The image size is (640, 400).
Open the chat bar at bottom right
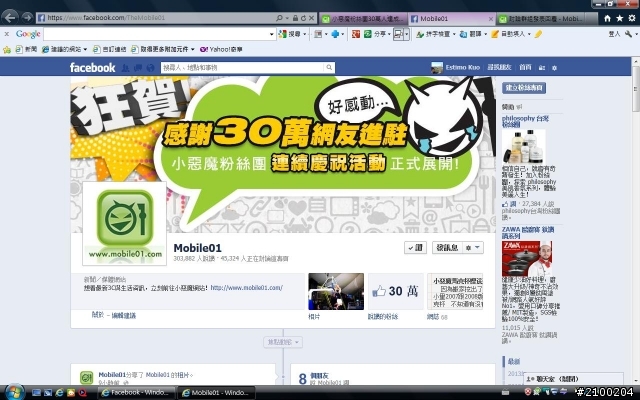(573, 379)
